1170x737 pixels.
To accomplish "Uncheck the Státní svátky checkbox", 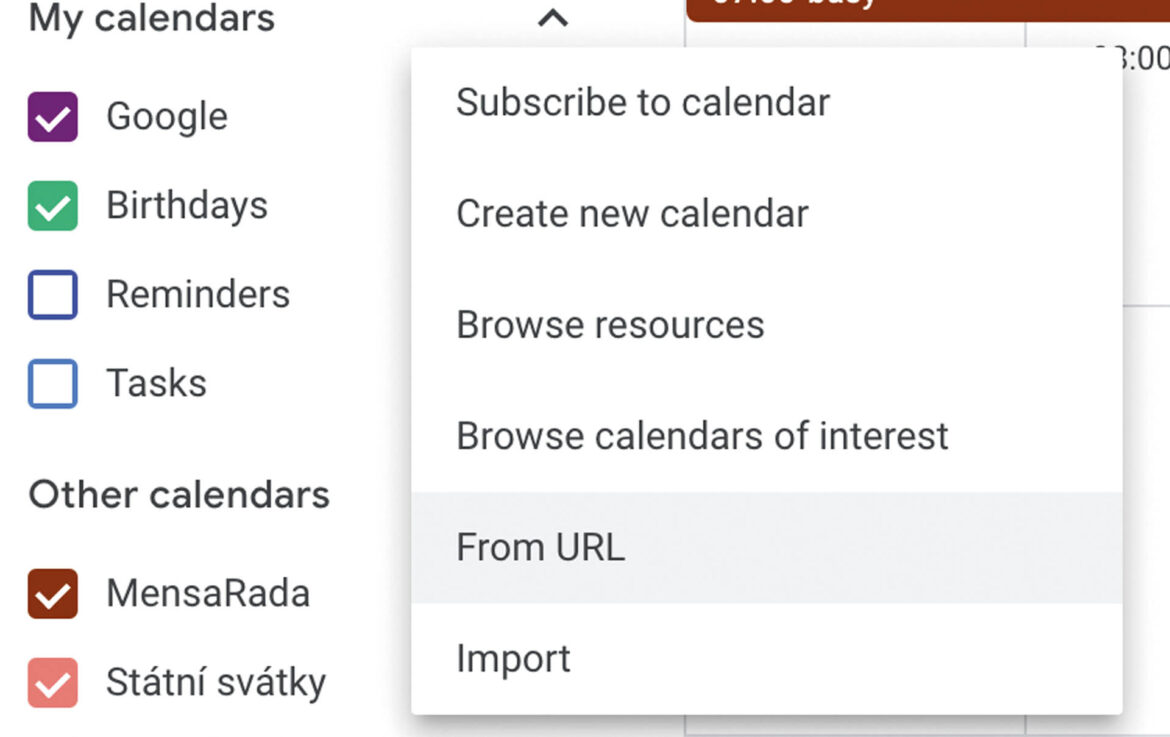I will click(x=53, y=683).
